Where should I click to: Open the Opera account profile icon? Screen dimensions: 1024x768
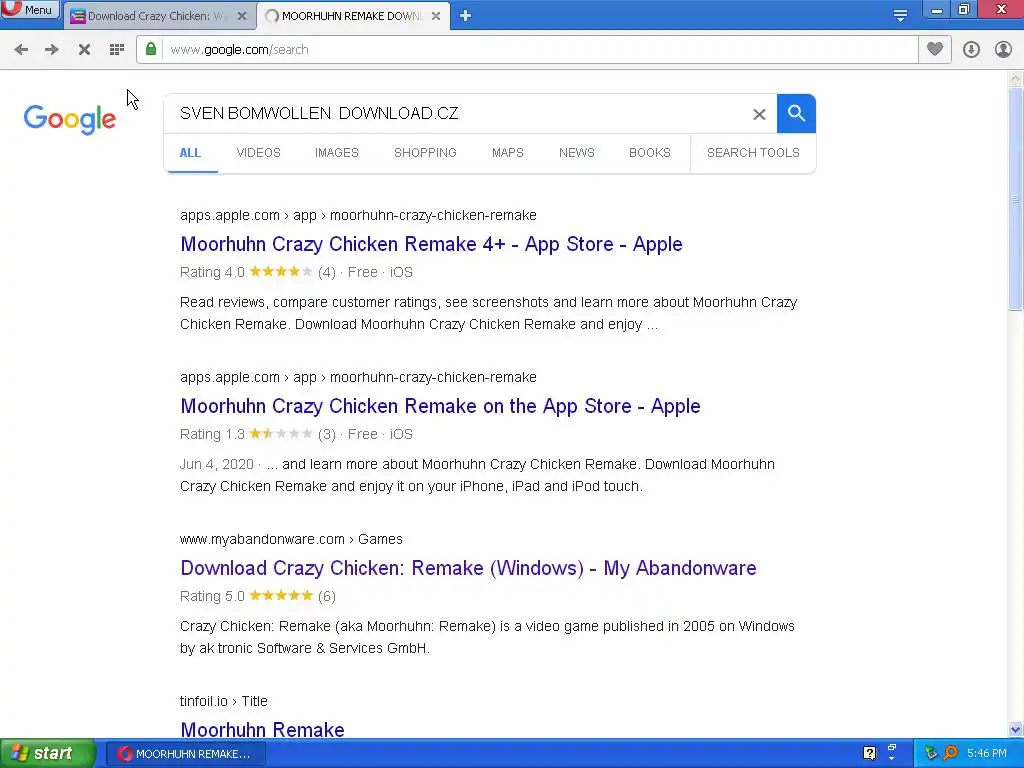1003,50
